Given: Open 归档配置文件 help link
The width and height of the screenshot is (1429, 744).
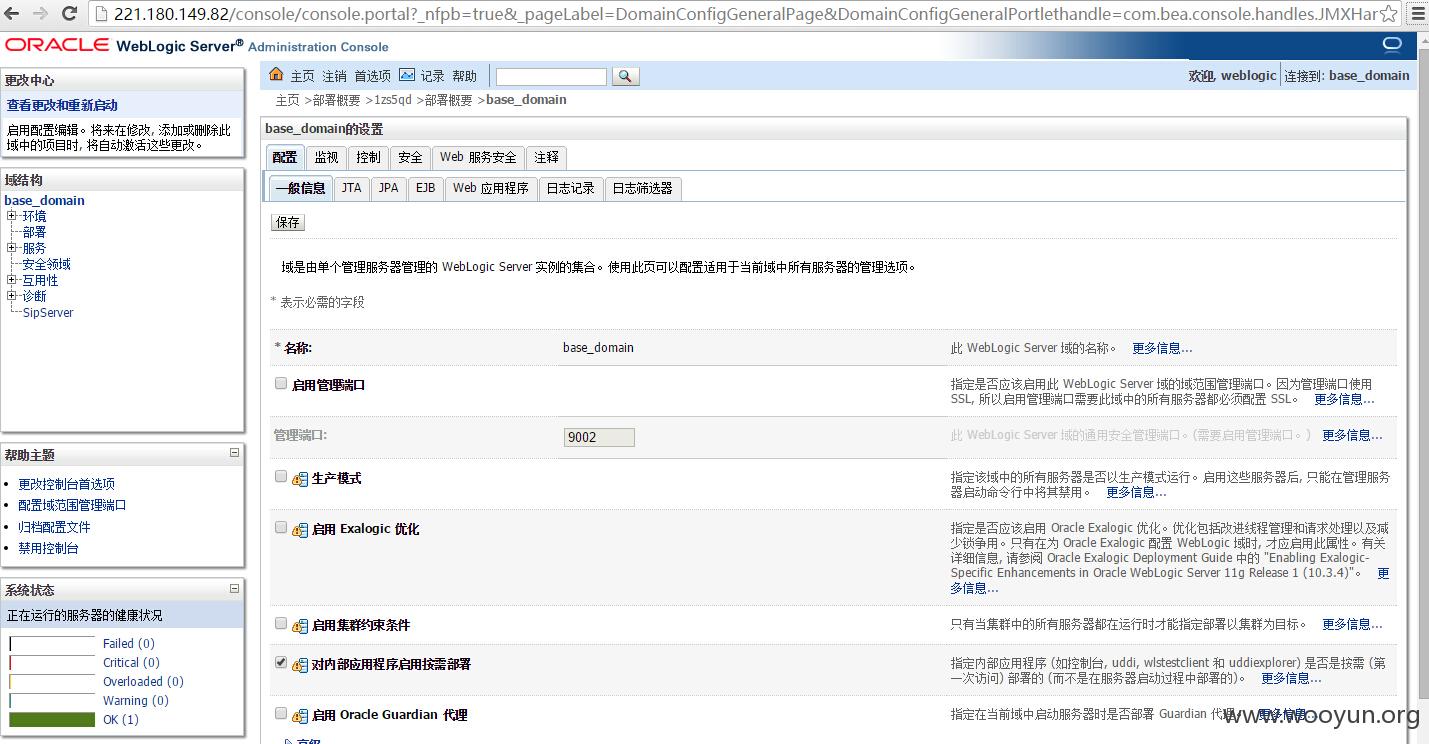Looking at the screenshot, I should pyautogui.click(x=54, y=527).
